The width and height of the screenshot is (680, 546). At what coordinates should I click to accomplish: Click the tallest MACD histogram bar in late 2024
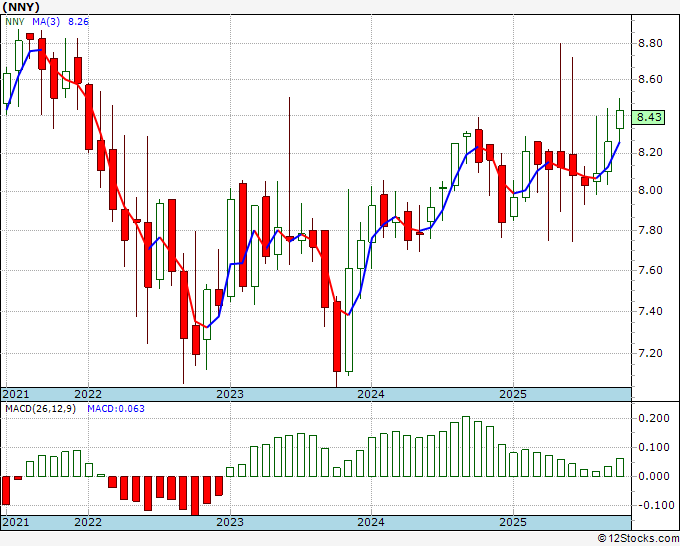[466, 446]
